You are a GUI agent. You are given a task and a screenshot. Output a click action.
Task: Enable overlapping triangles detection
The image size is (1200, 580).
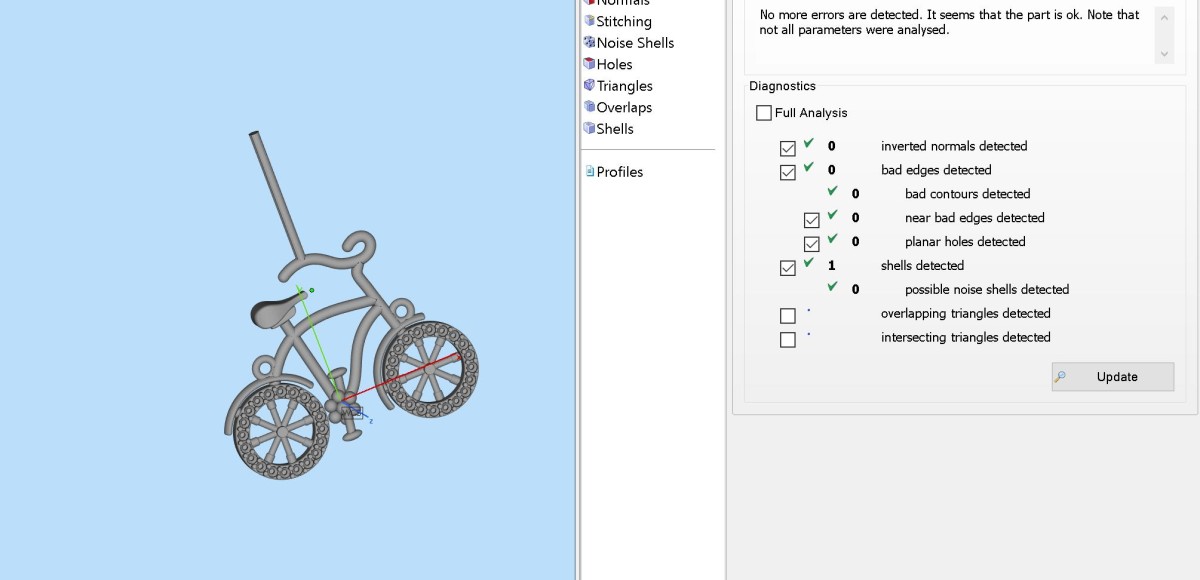pyautogui.click(x=788, y=316)
